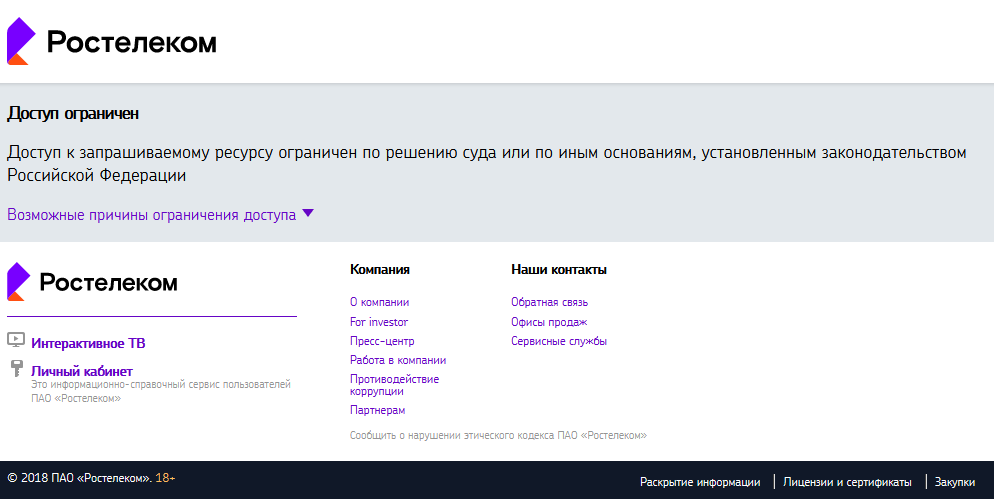Click the Ростелеком logo in the footer

coord(93,282)
